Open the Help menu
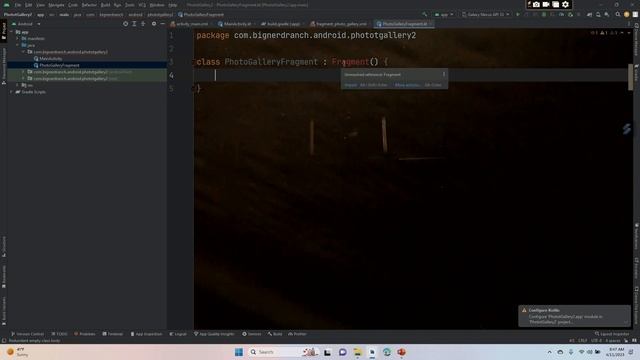Viewport: 640px width, 360px height. click(x=173, y=5)
